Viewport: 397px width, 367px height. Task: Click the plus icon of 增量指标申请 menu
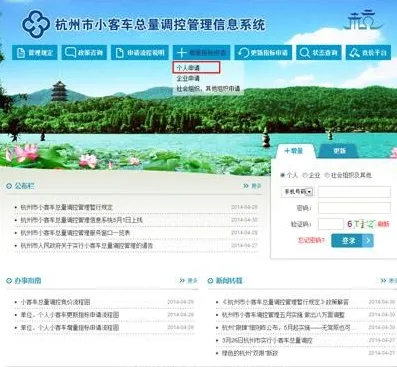click(x=182, y=53)
